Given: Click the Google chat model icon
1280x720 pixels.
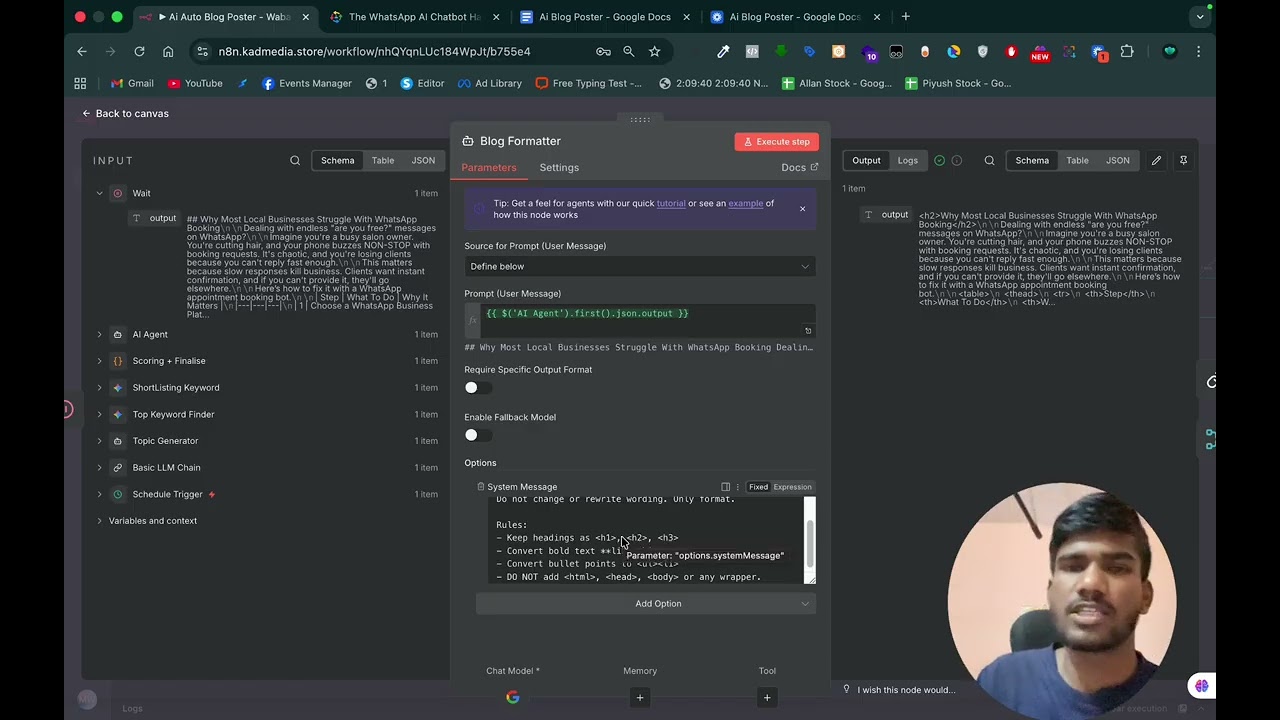Looking at the screenshot, I should click(512, 697).
